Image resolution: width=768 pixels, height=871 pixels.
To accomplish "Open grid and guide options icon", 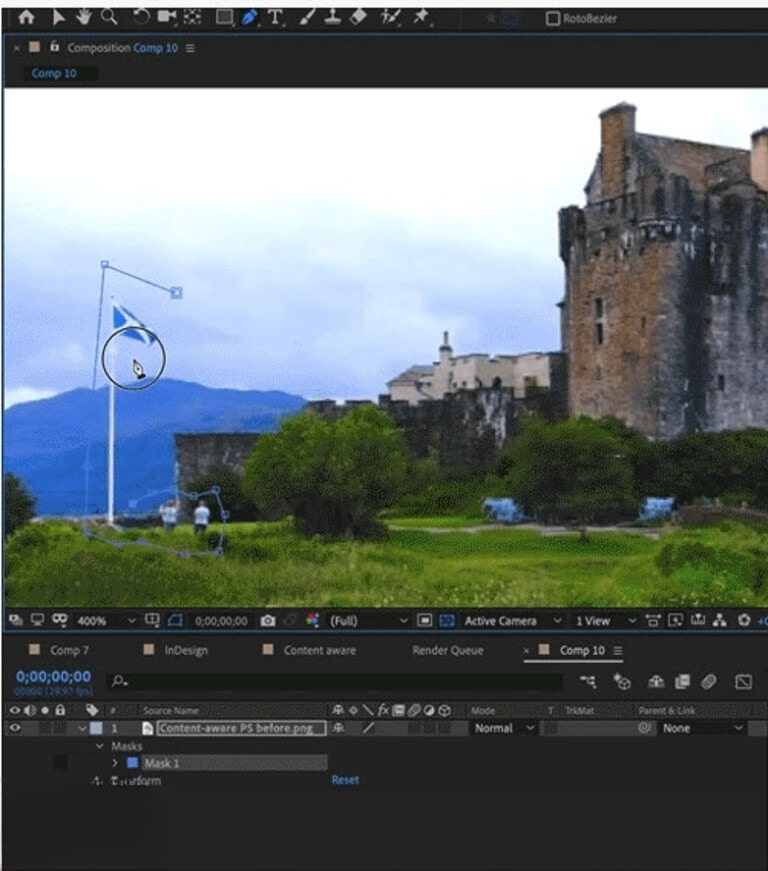I will [x=152, y=620].
